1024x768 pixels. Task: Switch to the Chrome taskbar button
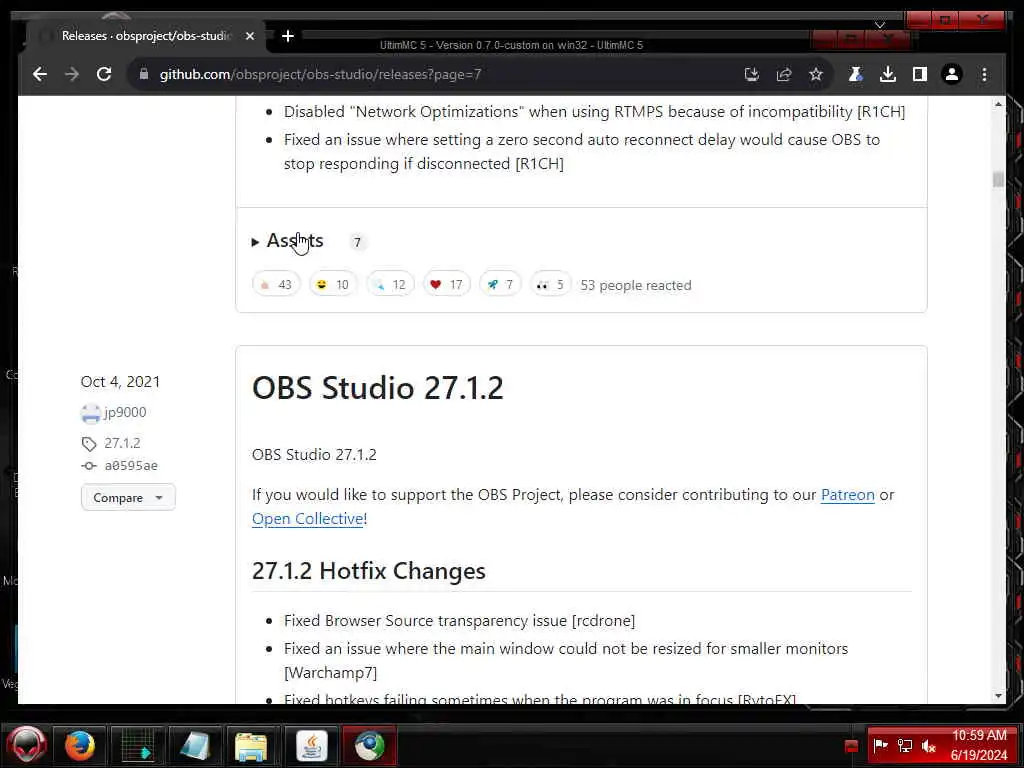[370, 745]
